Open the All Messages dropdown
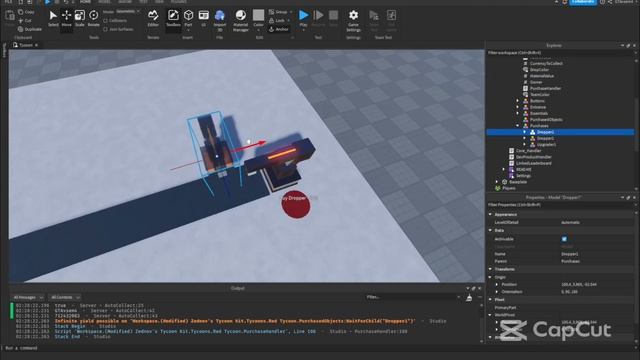The width and height of the screenshot is (640, 360). coord(28,298)
